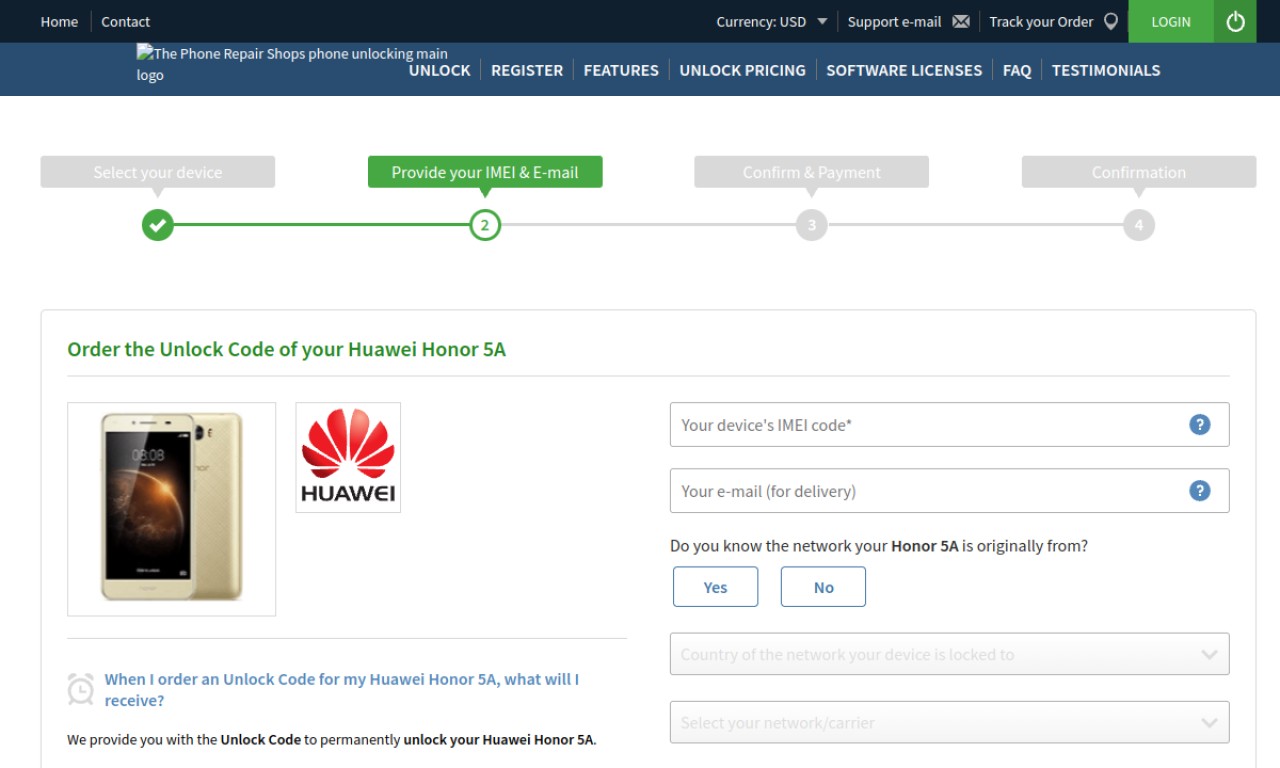Click the alarm clock icon beside the FAQ question
The image size is (1280, 768).
coord(81,689)
